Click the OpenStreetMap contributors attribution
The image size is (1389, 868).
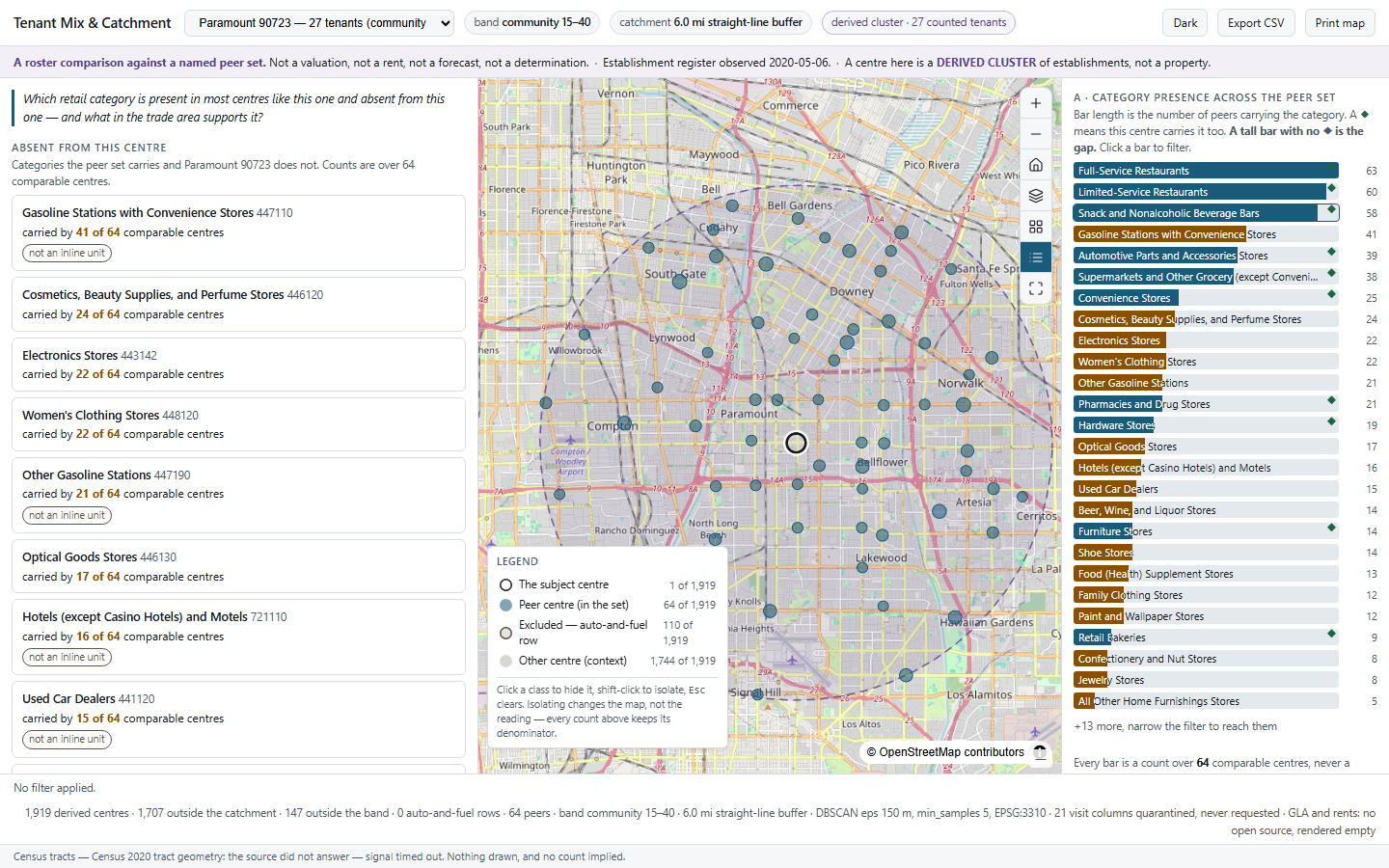945,752
